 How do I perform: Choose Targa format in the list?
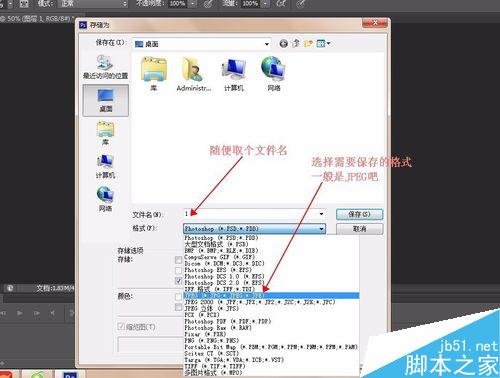(271, 360)
